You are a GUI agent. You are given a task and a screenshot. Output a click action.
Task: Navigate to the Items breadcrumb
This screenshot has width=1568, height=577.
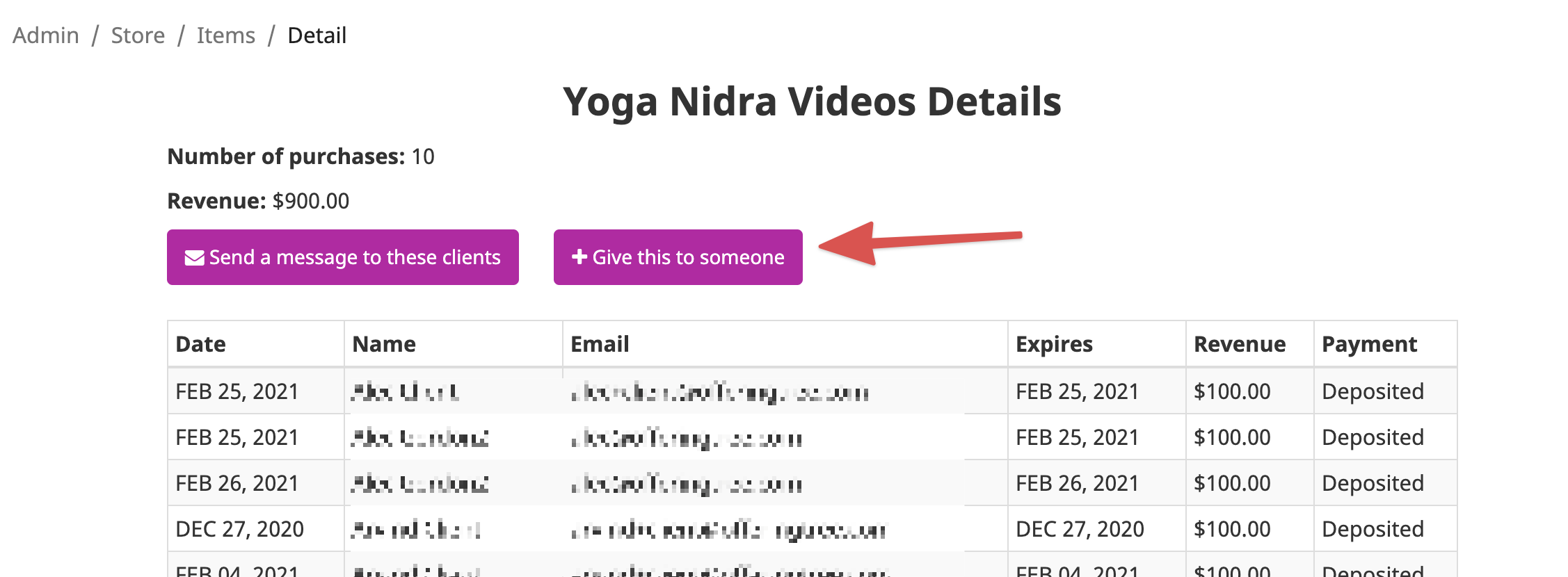click(x=226, y=35)
